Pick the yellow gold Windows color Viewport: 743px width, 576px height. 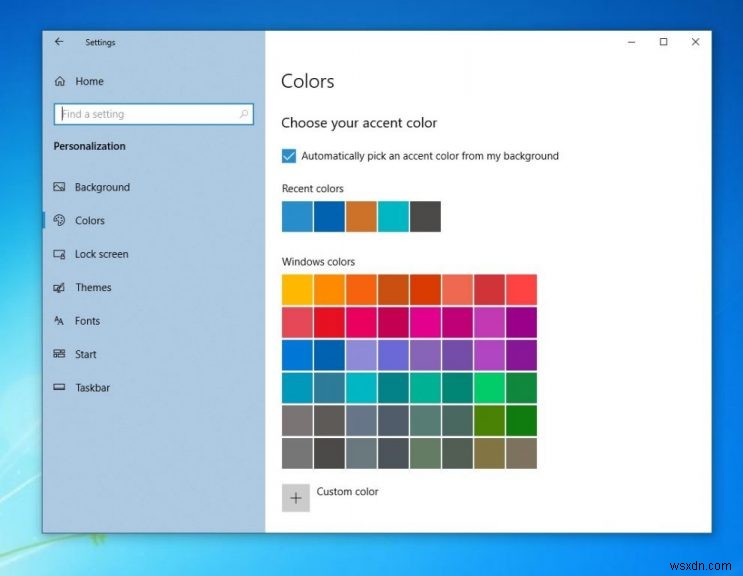click(297, 289)
